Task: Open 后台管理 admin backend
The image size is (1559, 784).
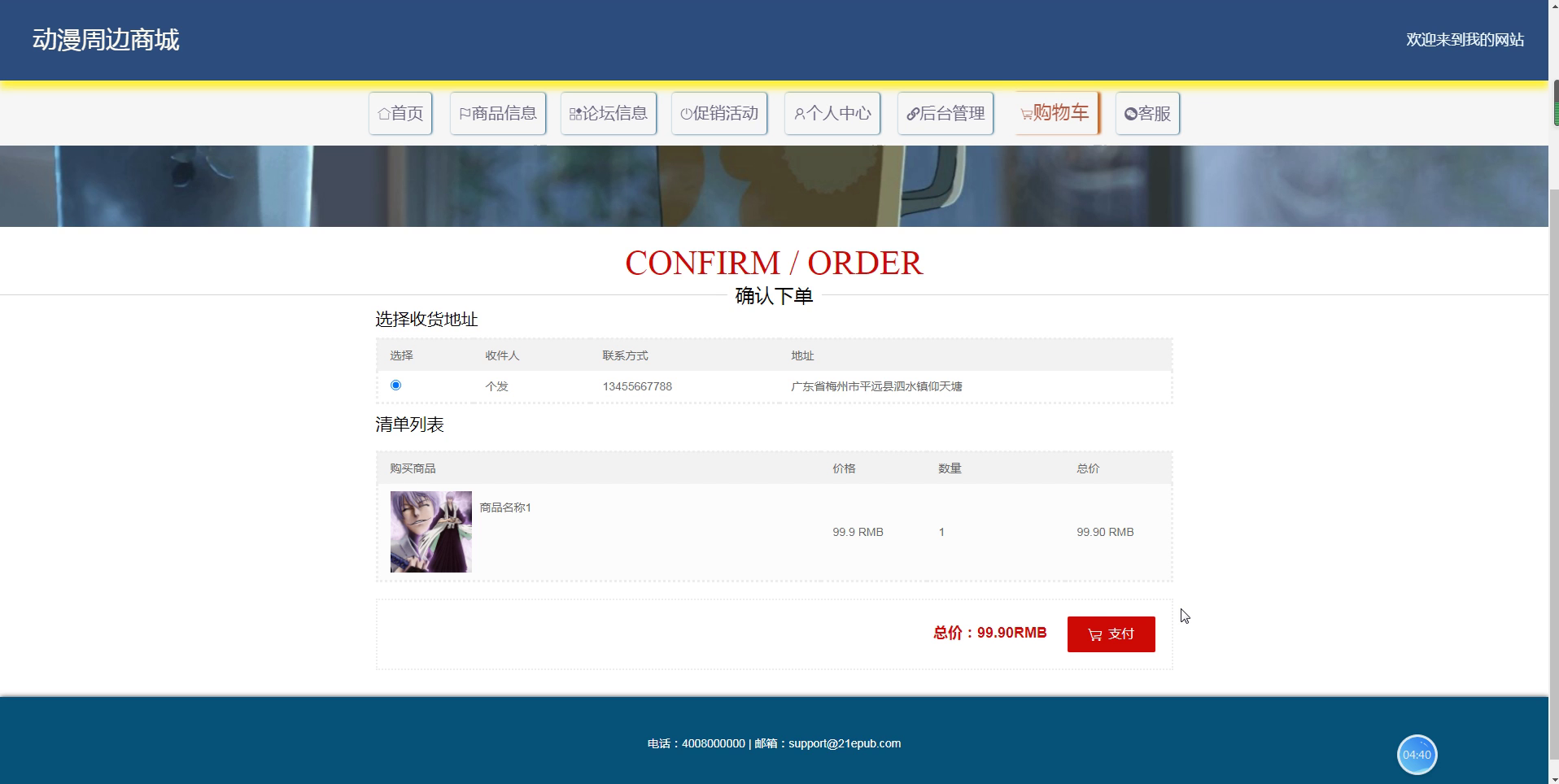Action: [945, 113]
